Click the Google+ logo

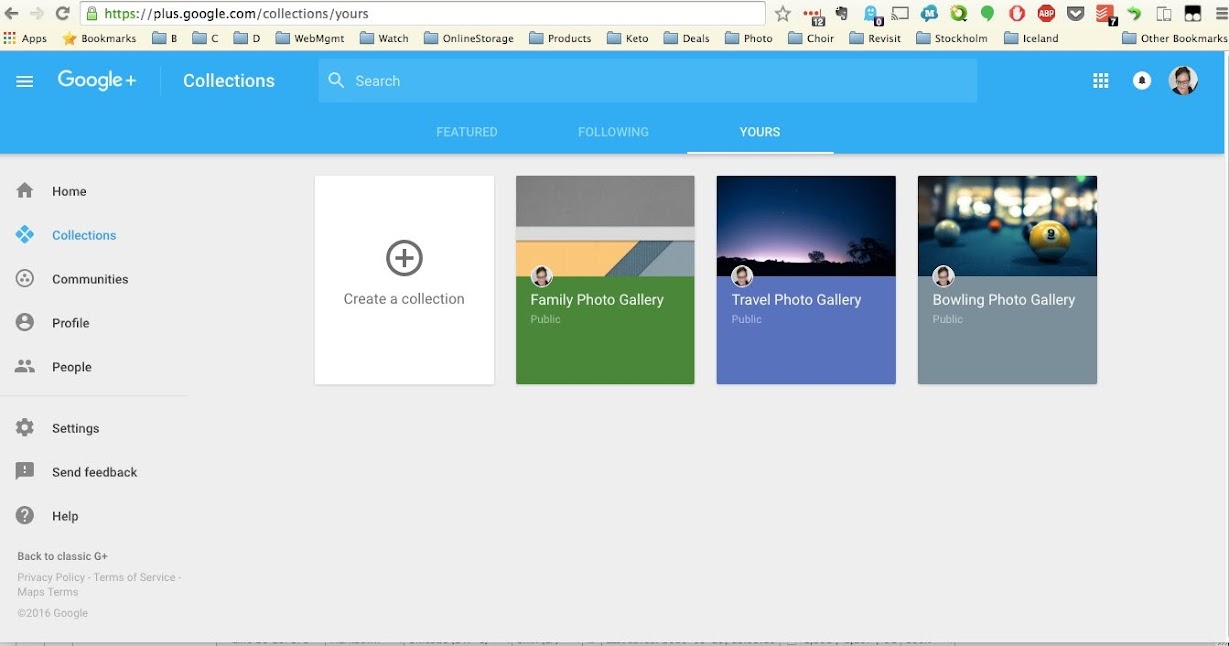point(96,81)
